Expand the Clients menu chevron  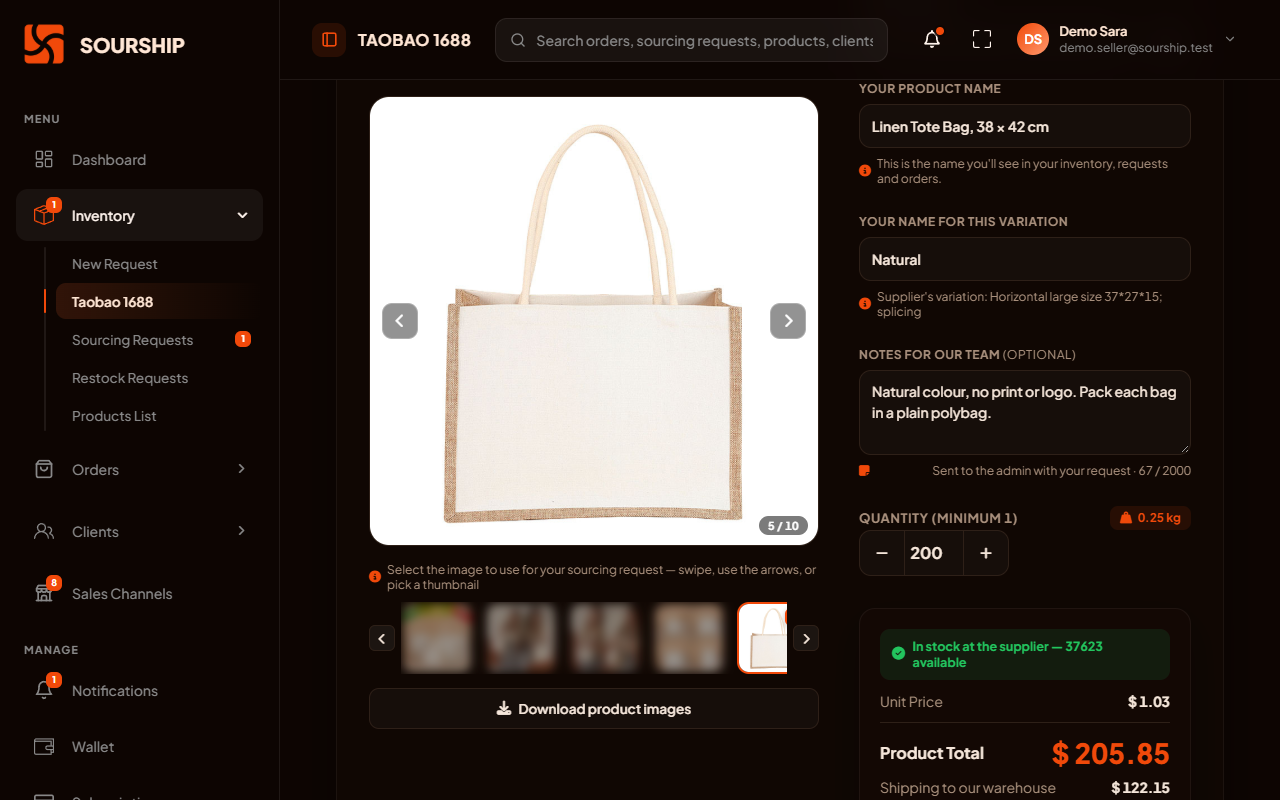[241, 531]
